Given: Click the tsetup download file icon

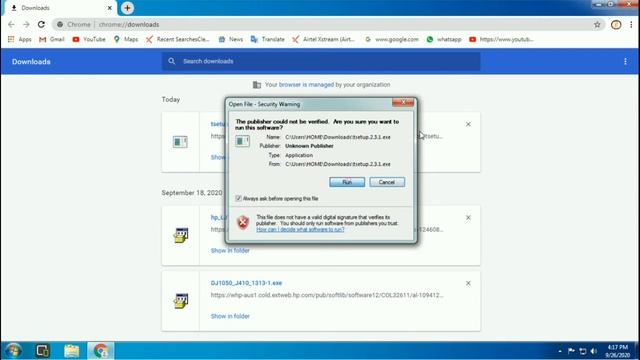Looking at the screenshot, I should click(x=180, y=142).
